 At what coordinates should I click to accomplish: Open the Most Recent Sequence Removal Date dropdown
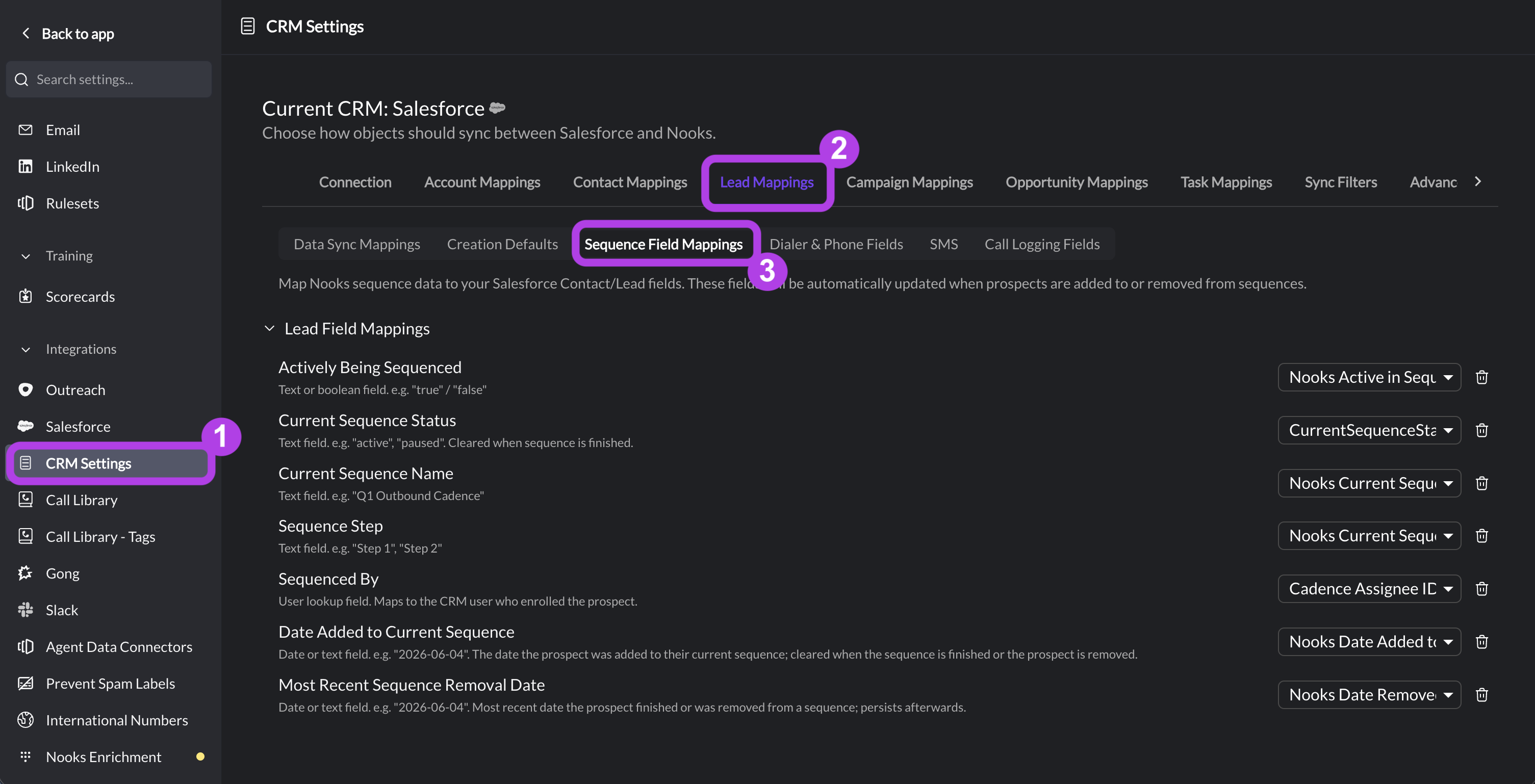pyautogui.click(x=1369, y=695)
